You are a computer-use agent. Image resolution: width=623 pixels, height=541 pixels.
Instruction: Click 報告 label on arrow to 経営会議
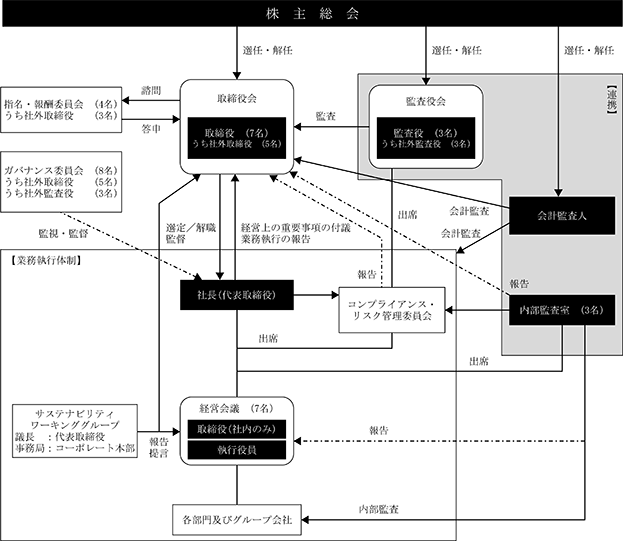point(378,431)
